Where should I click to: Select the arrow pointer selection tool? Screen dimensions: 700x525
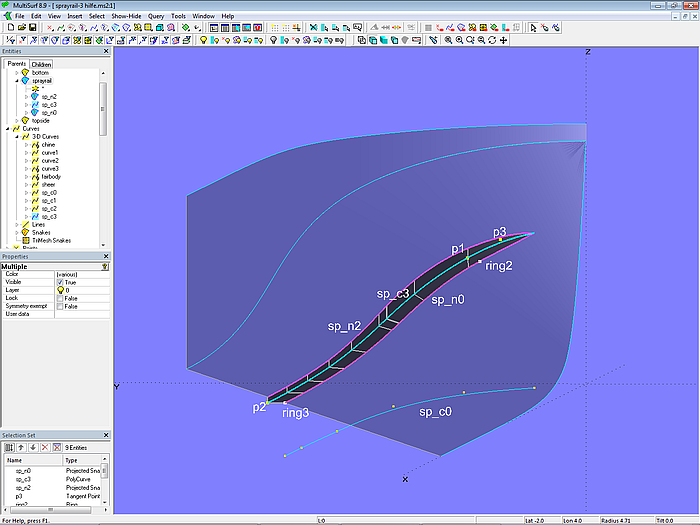[533, 28]
